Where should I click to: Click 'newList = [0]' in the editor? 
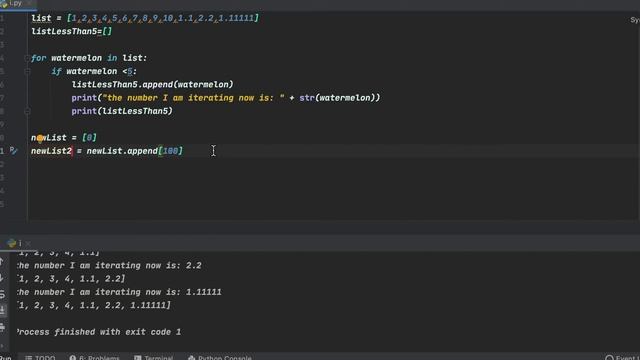pyautogui.click(x=64, y=138)
